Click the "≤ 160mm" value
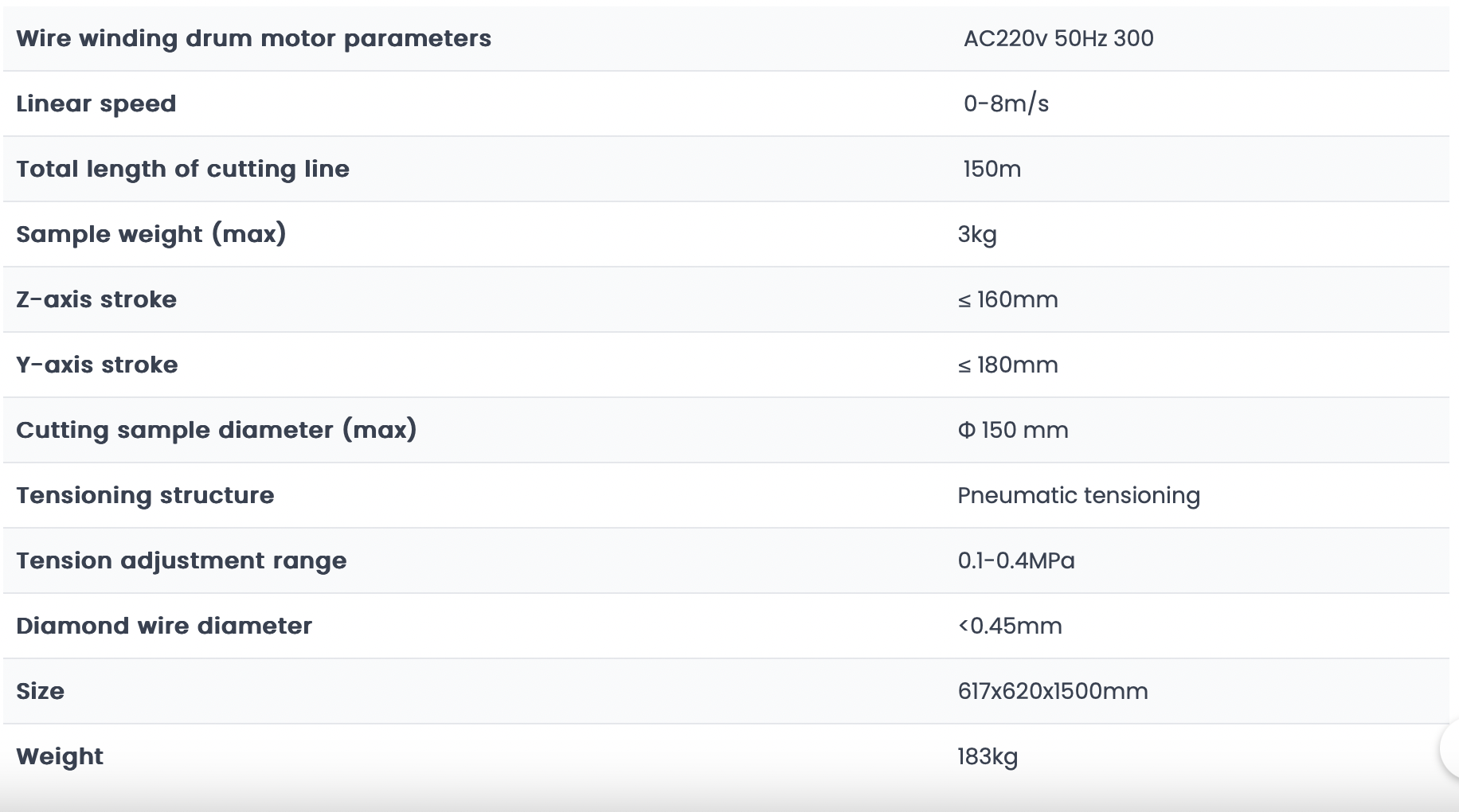 pyautogui.click(x=1007, y=299)
